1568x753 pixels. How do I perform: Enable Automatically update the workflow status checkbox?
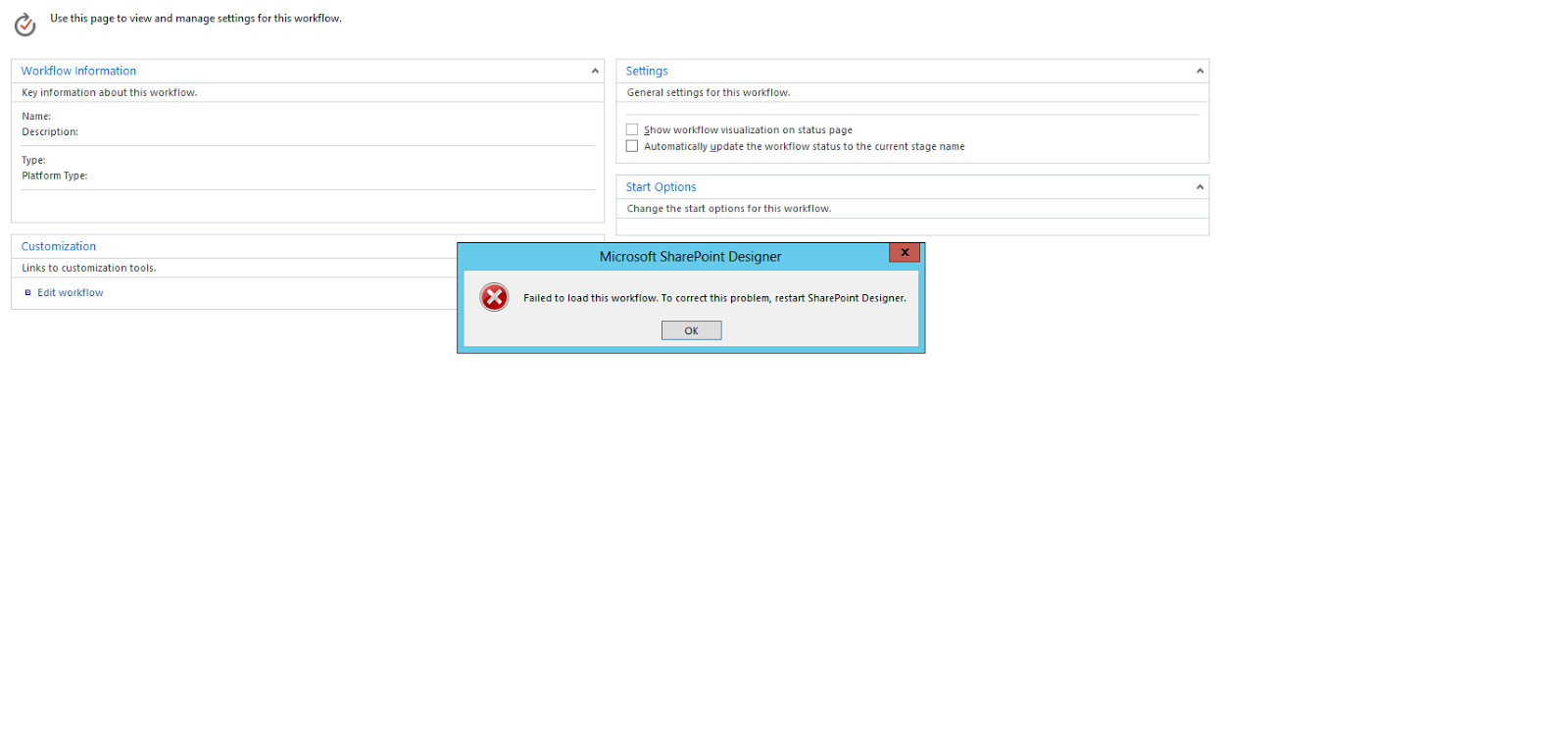[632, 146]
